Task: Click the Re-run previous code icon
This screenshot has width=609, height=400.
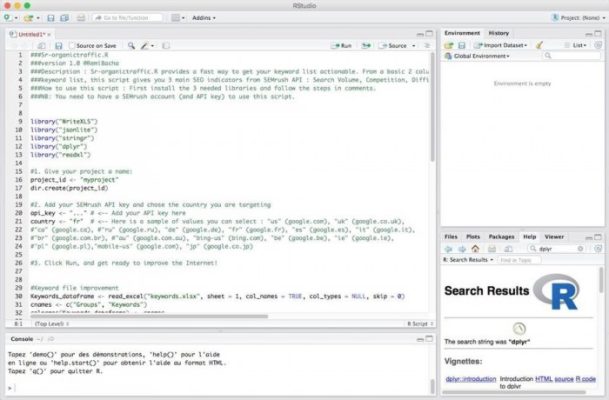Action: point(366,46)
